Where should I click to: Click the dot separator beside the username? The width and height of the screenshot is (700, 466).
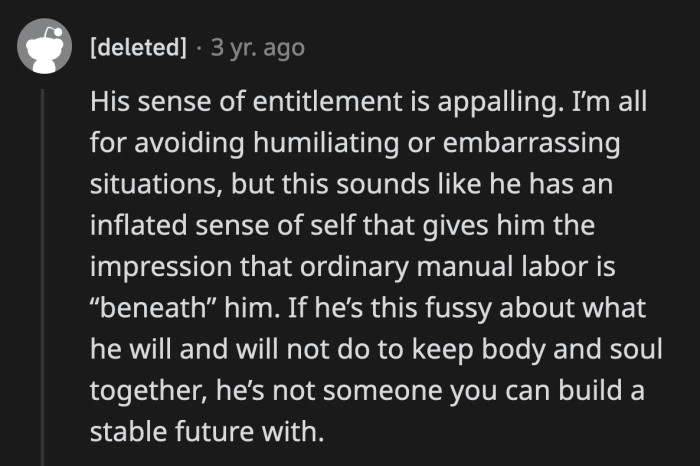(199, 48)
